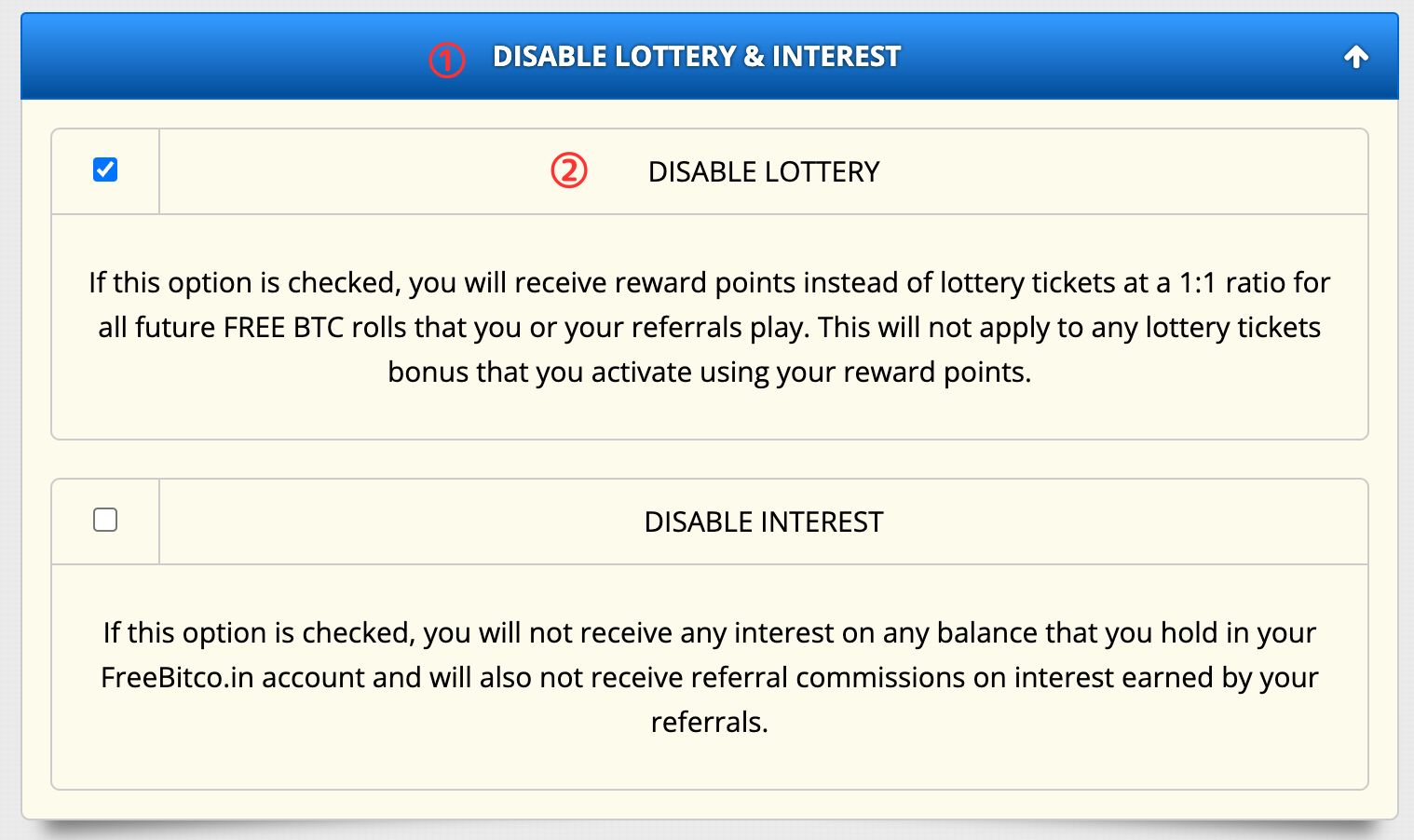Screen dimensions: 1414x840
Task: Click the checkbox cell beside Disable Lottery
Action: pos(105,171)
